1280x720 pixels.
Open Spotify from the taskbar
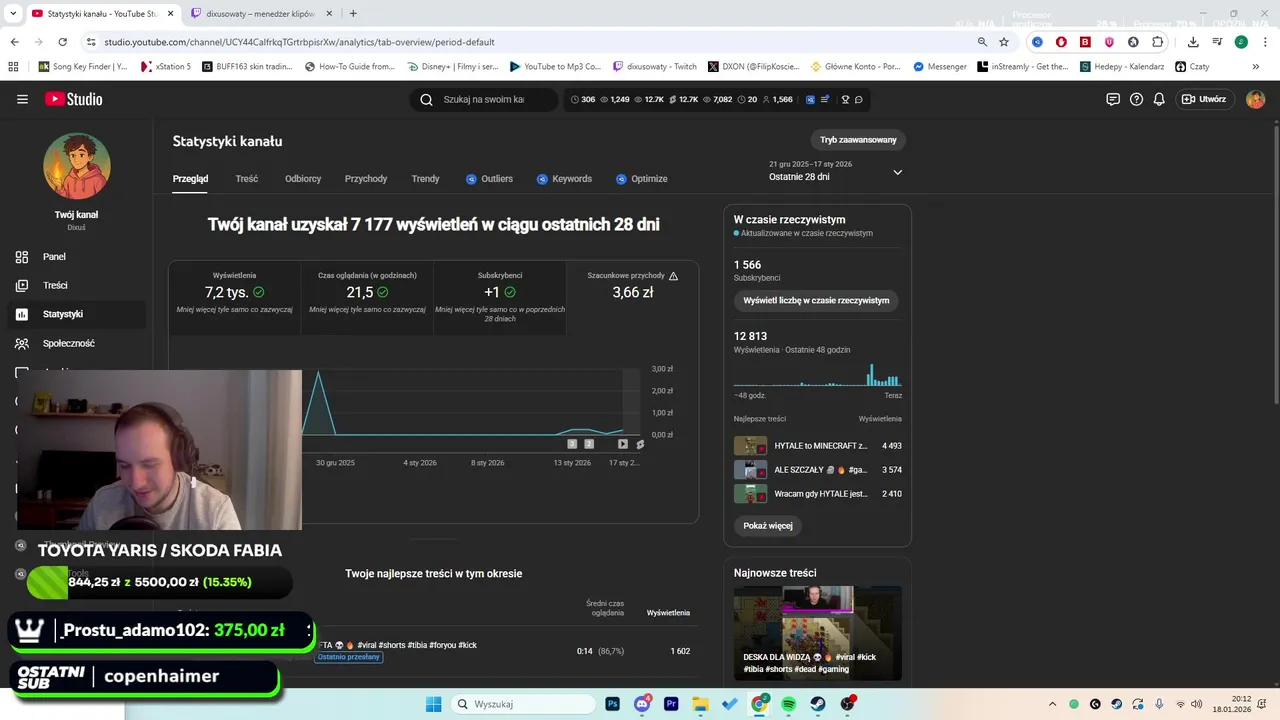click(x=789, y=704)
